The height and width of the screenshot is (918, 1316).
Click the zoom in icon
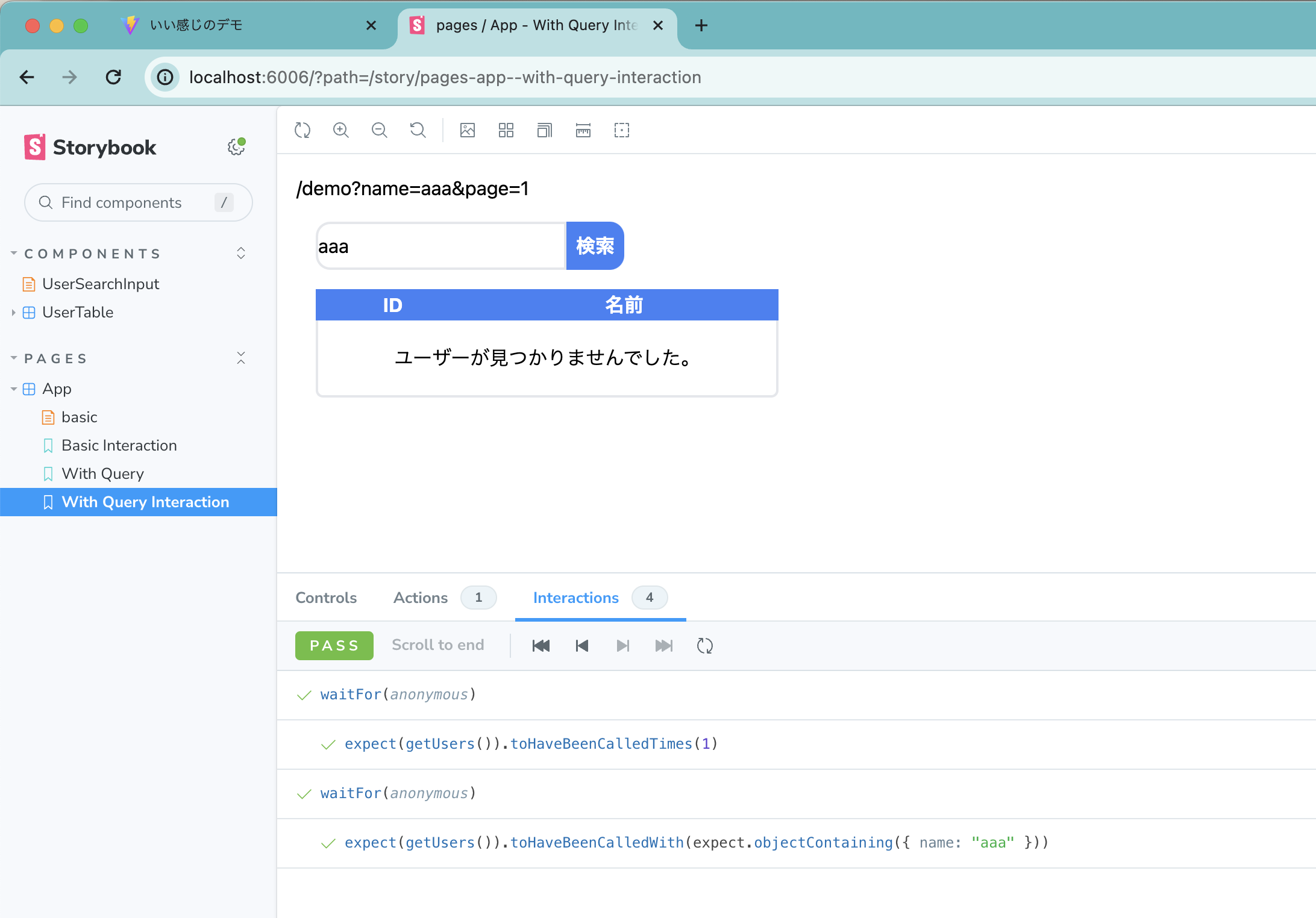(341, 130)
